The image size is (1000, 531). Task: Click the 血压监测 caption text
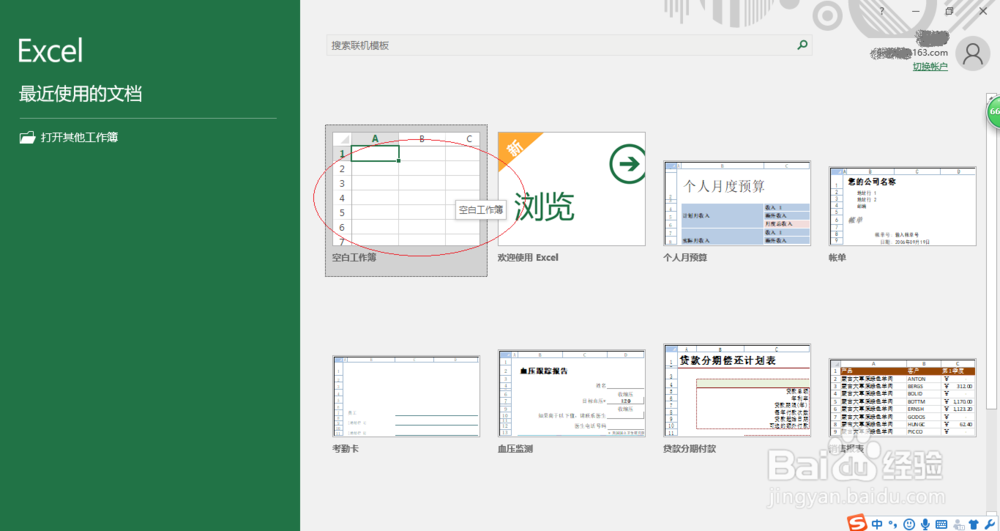coord(515,449)
